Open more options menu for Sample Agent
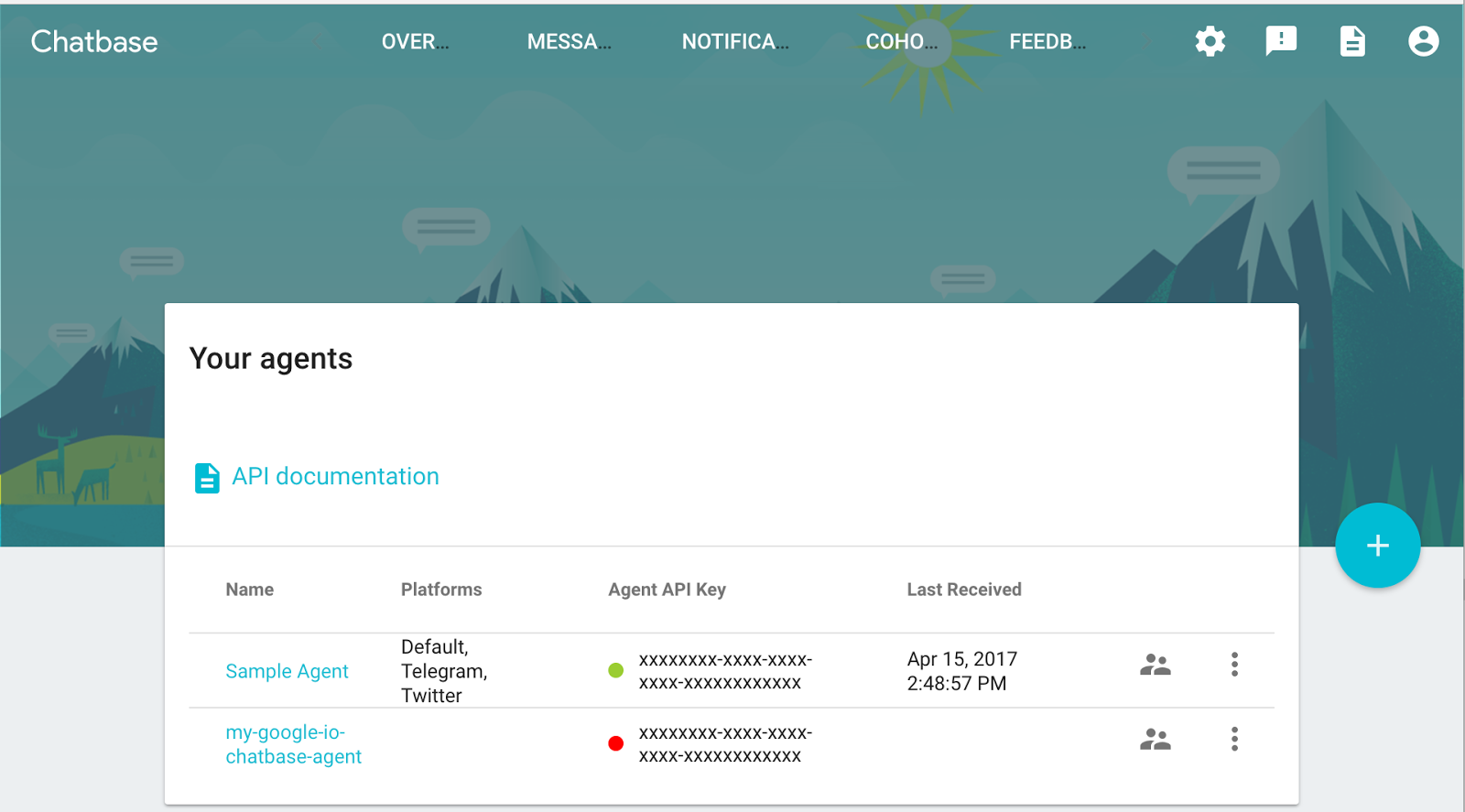 click(x=1234, y=665)
